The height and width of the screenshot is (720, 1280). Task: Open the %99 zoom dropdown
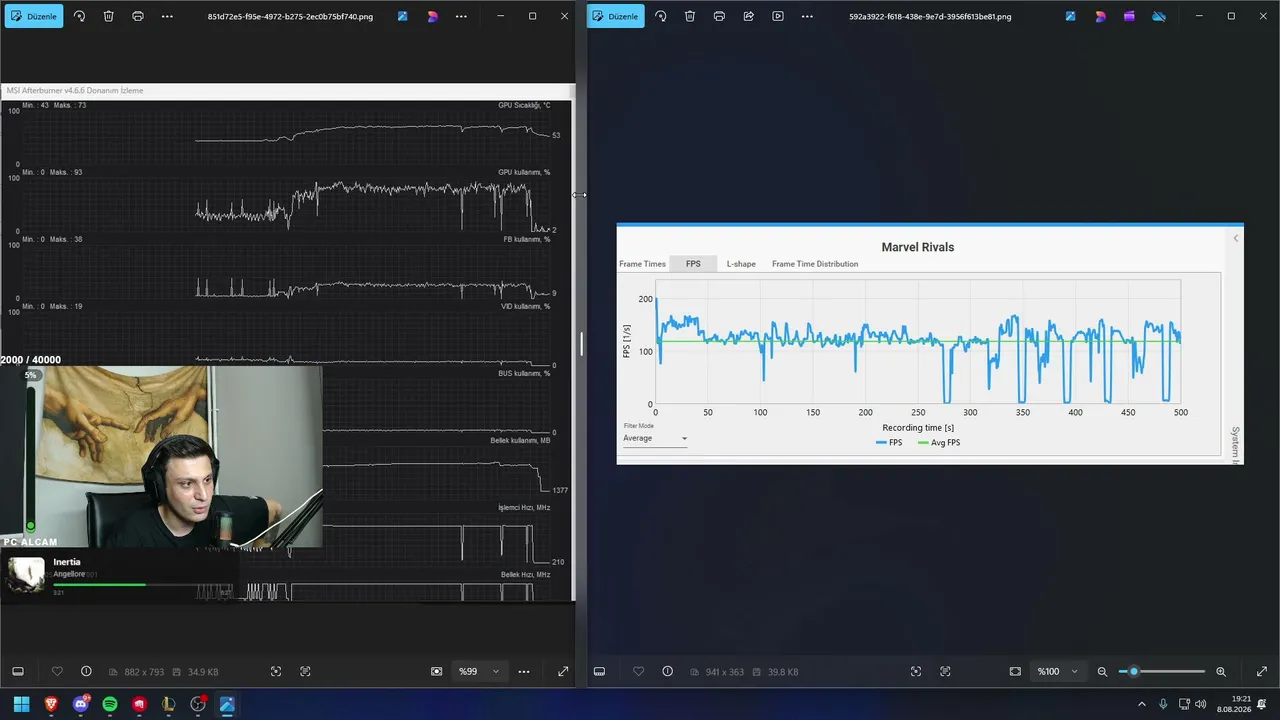pyautogui.click(x=478, y=672)
